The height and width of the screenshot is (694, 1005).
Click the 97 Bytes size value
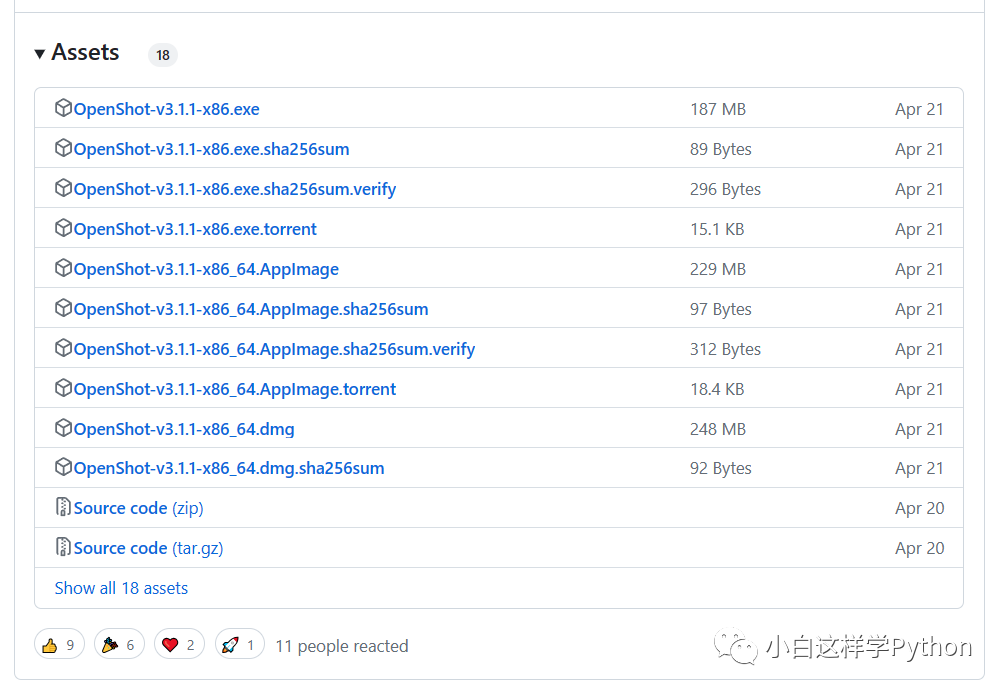tap(720, 309)
